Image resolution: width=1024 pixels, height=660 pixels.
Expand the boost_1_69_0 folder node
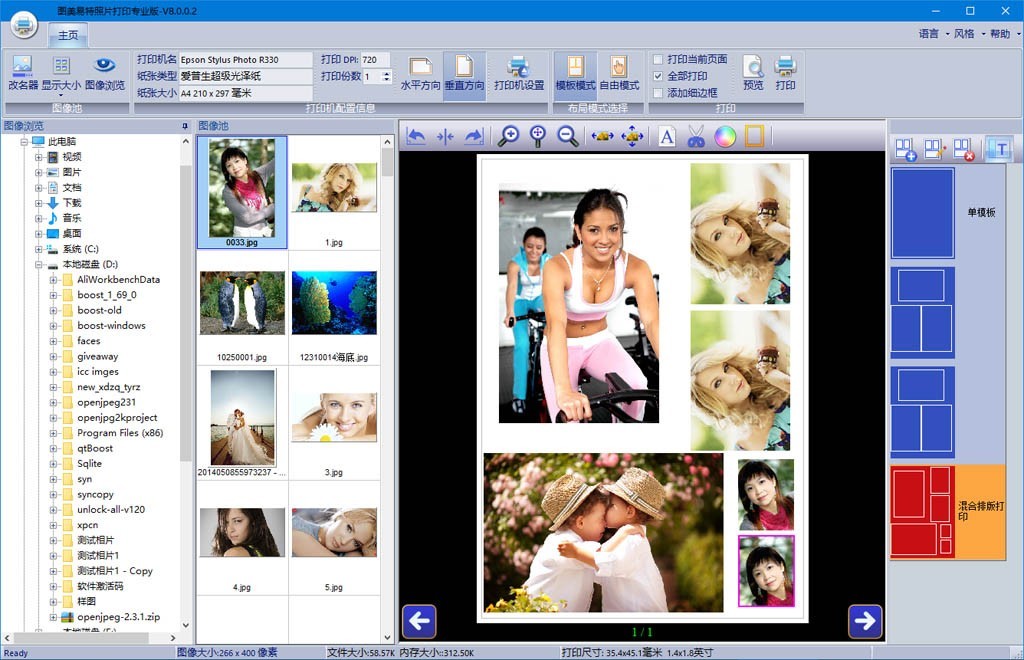click(54, 295)
